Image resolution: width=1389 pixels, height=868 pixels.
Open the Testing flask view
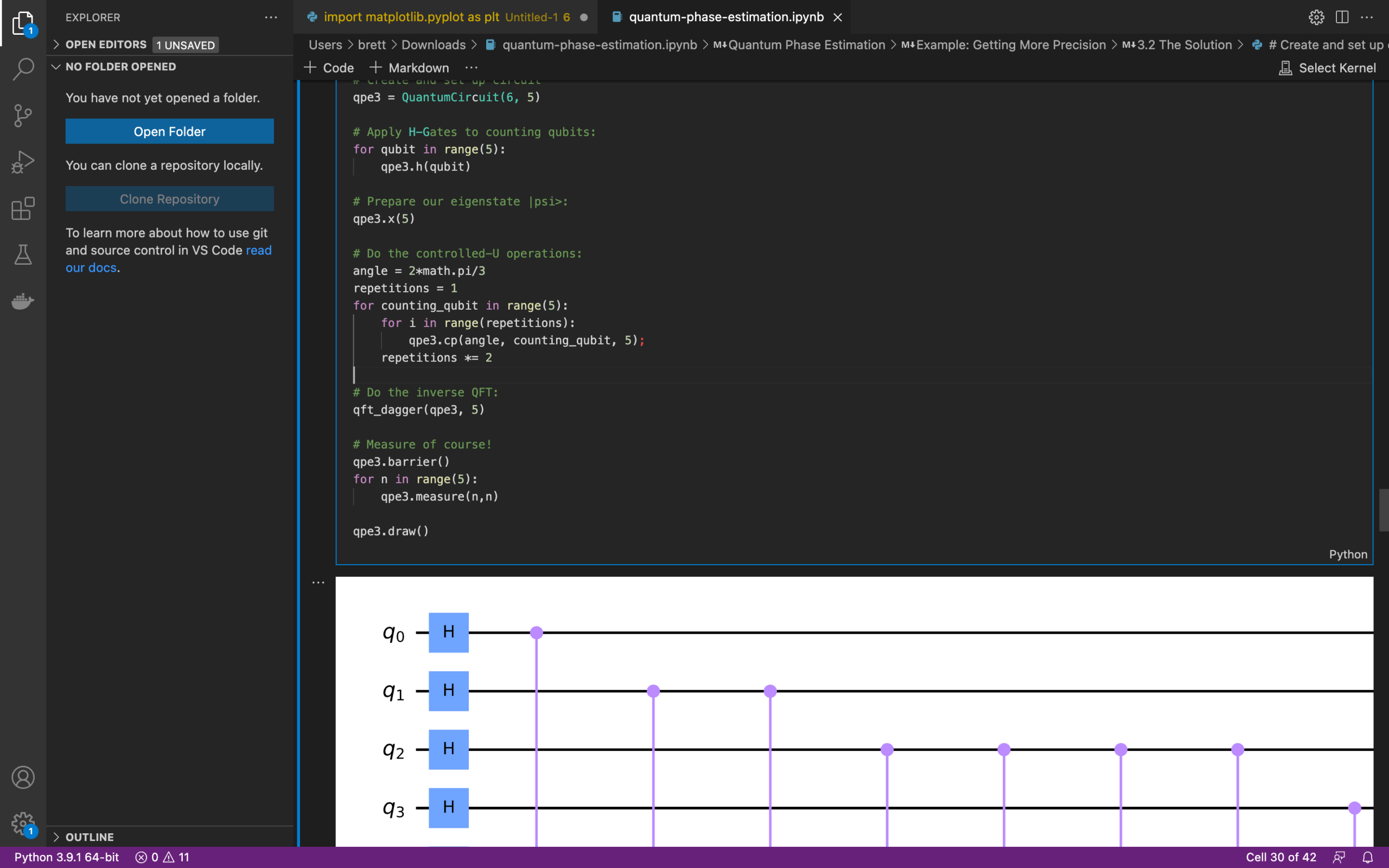[x=23, y=254]
